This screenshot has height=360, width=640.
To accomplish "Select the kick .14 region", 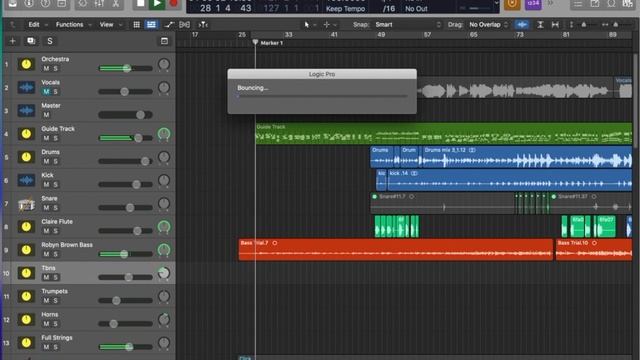I will 510,180.
